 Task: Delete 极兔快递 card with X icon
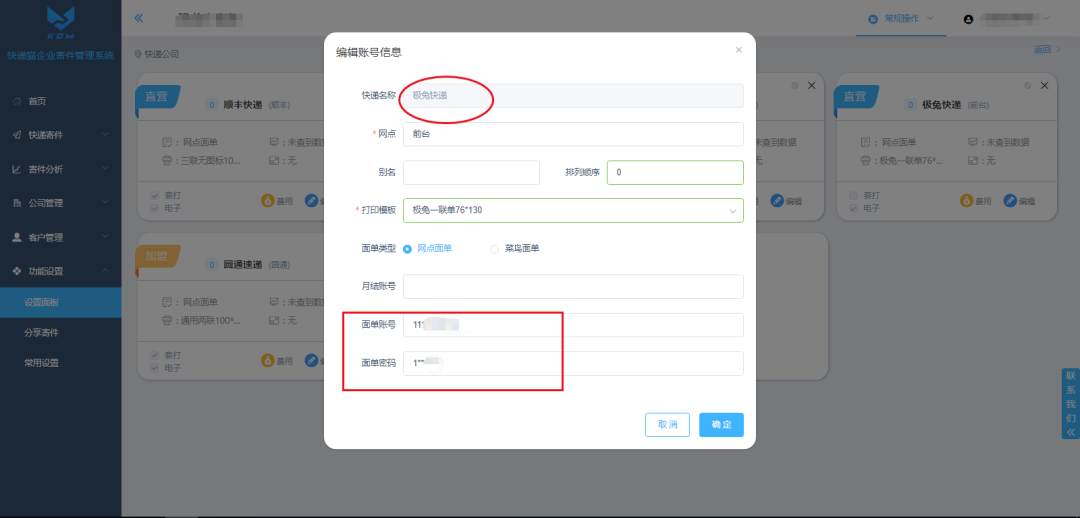pyautogui.click(x=1044, y=85)
